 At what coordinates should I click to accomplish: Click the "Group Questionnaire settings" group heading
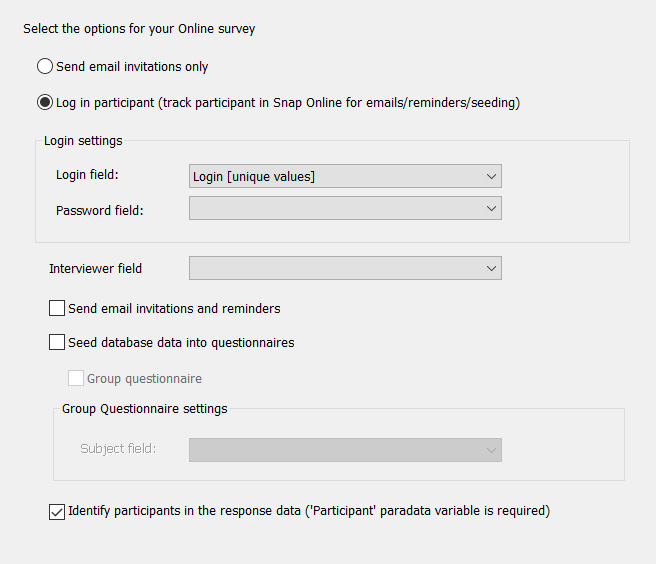145,408
